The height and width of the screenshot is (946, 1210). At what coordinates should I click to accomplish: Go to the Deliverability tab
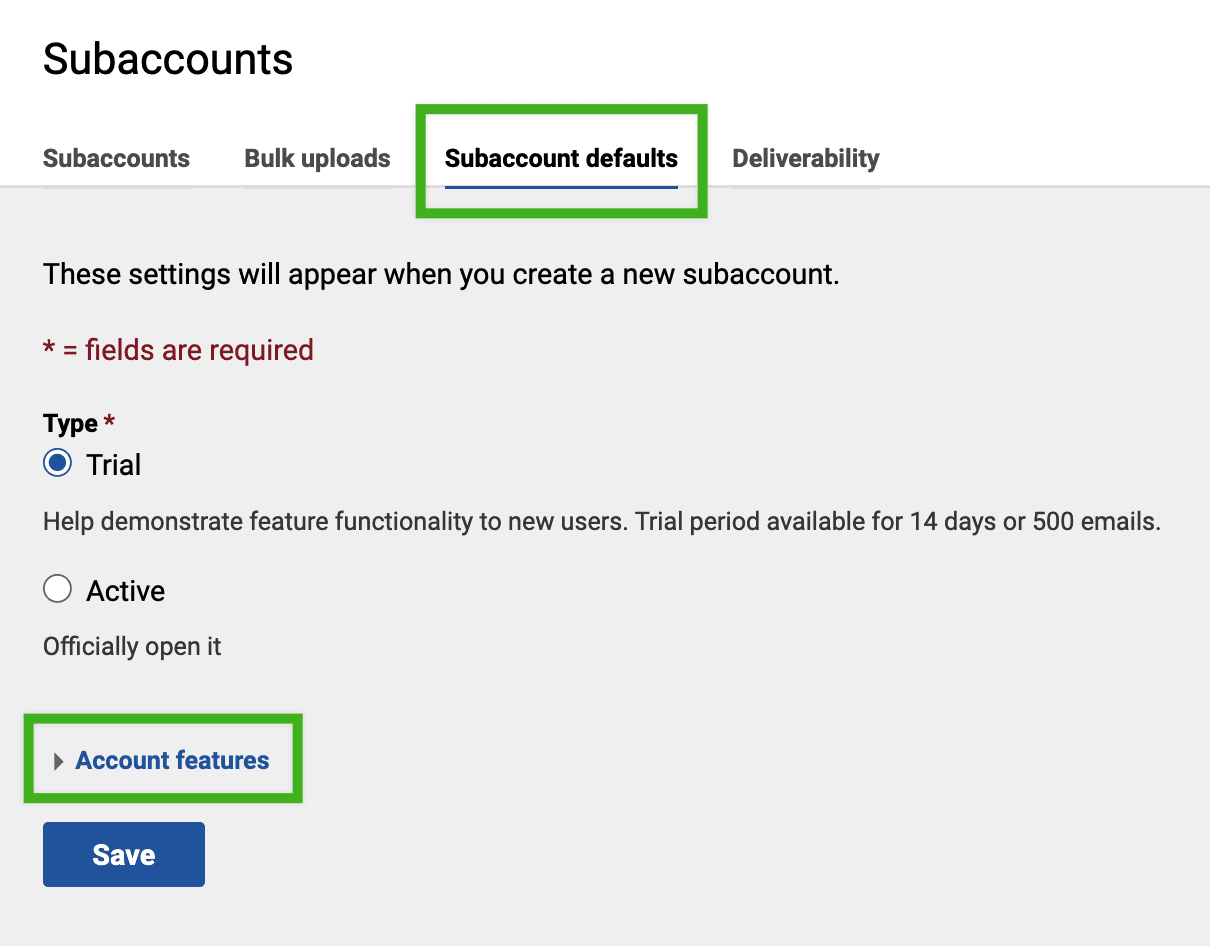pyautogui.click(x=805, y=159)
